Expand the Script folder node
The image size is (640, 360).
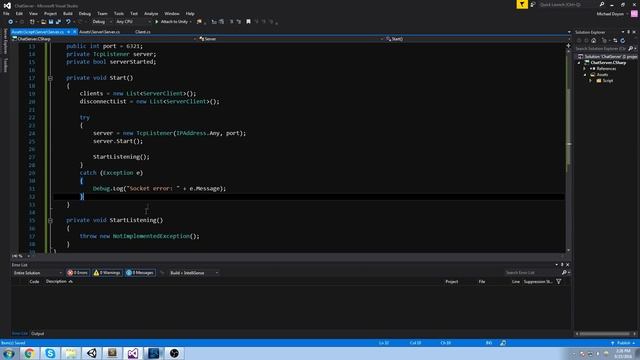point(590,81)
